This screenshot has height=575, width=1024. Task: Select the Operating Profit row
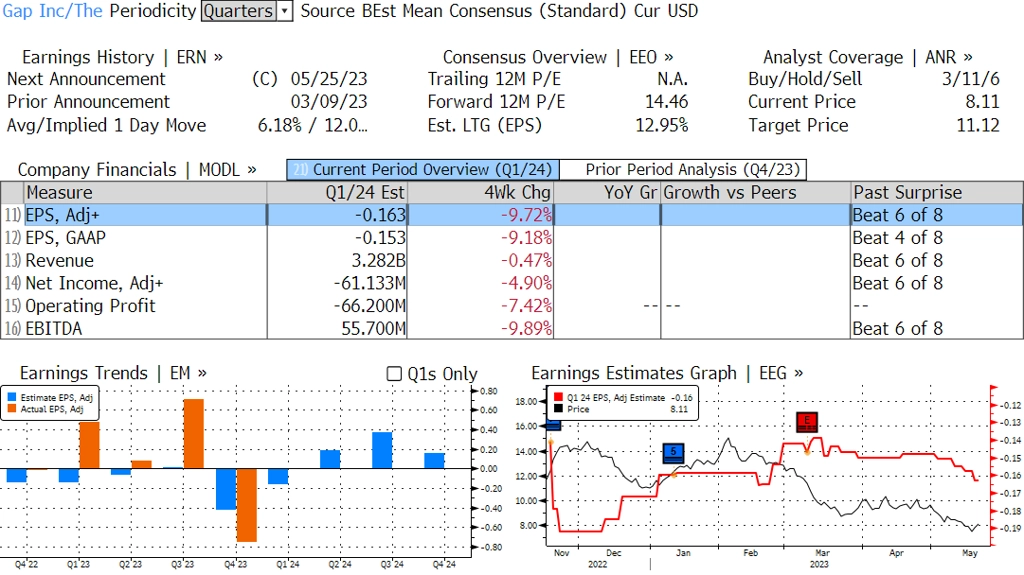pyautogui.click(x=511, y=306)
